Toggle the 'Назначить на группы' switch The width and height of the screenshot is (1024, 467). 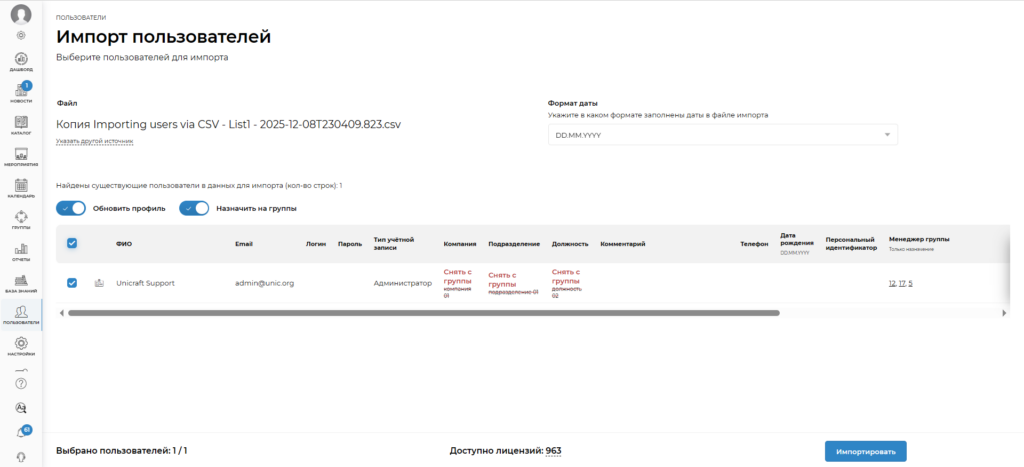(x=194, y=208)
